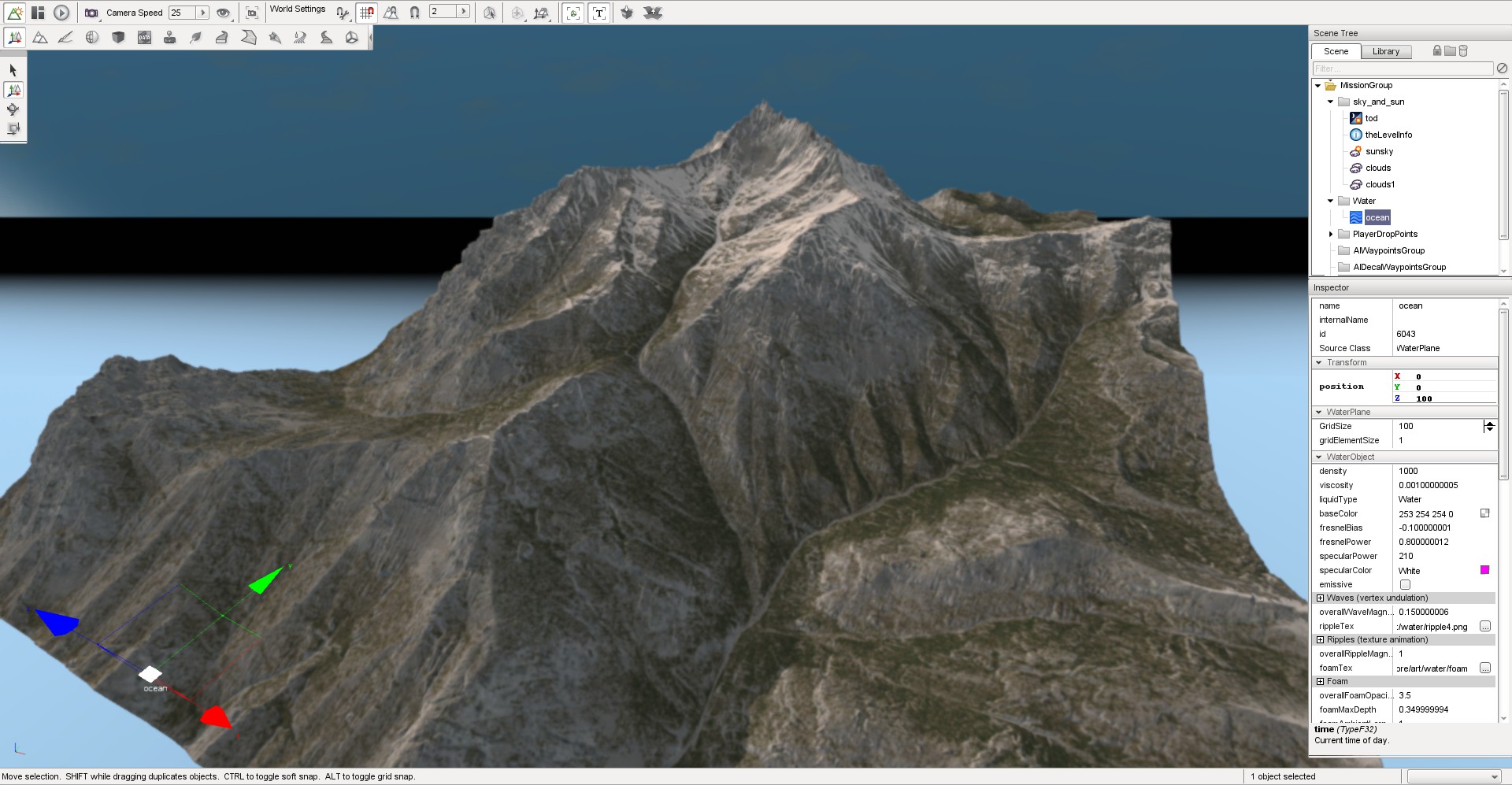Select the theLevelInfo tree item
The image size is (1512, 785).
click(1388, 135)
